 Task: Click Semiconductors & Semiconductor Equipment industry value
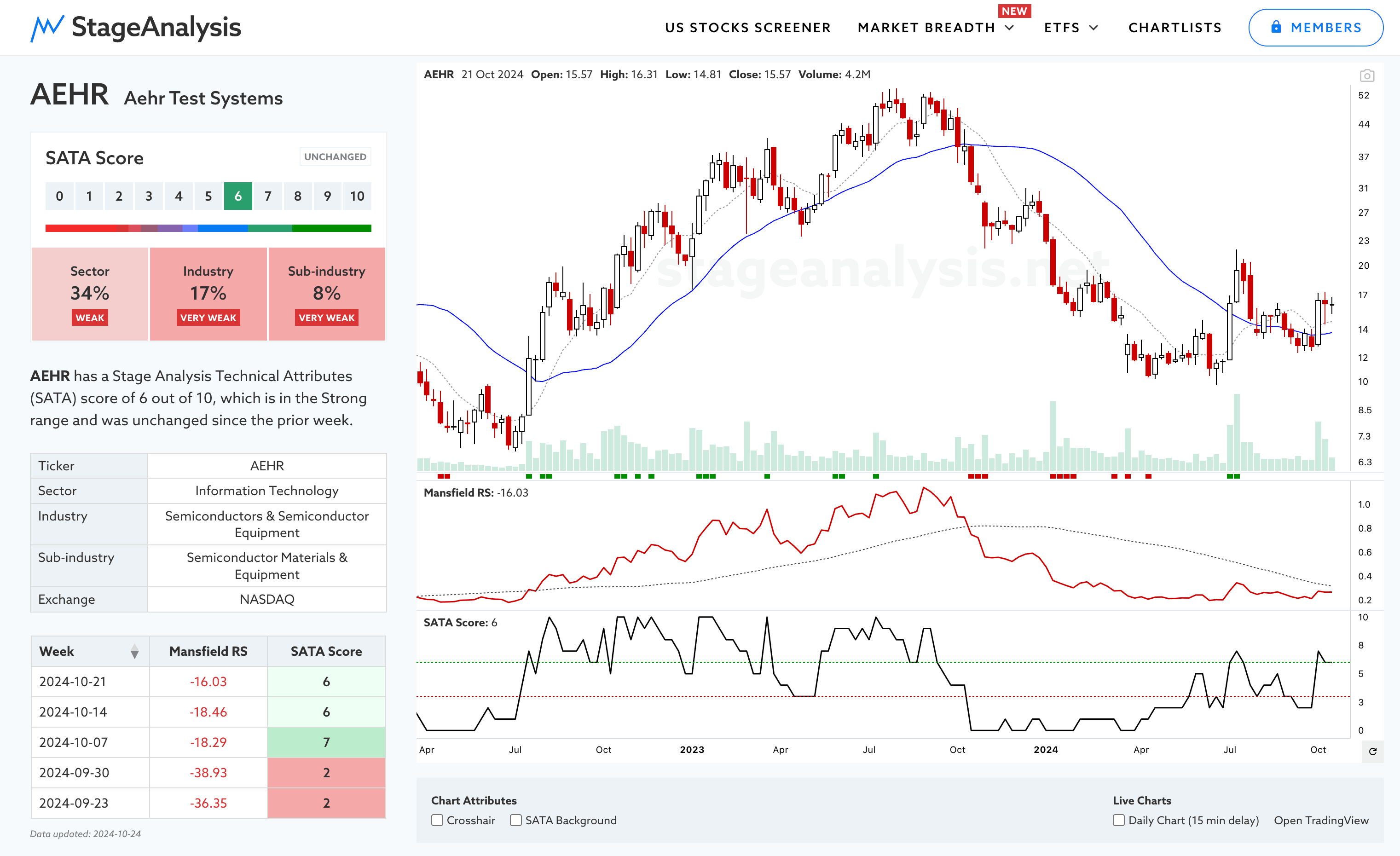pos(266,524)
